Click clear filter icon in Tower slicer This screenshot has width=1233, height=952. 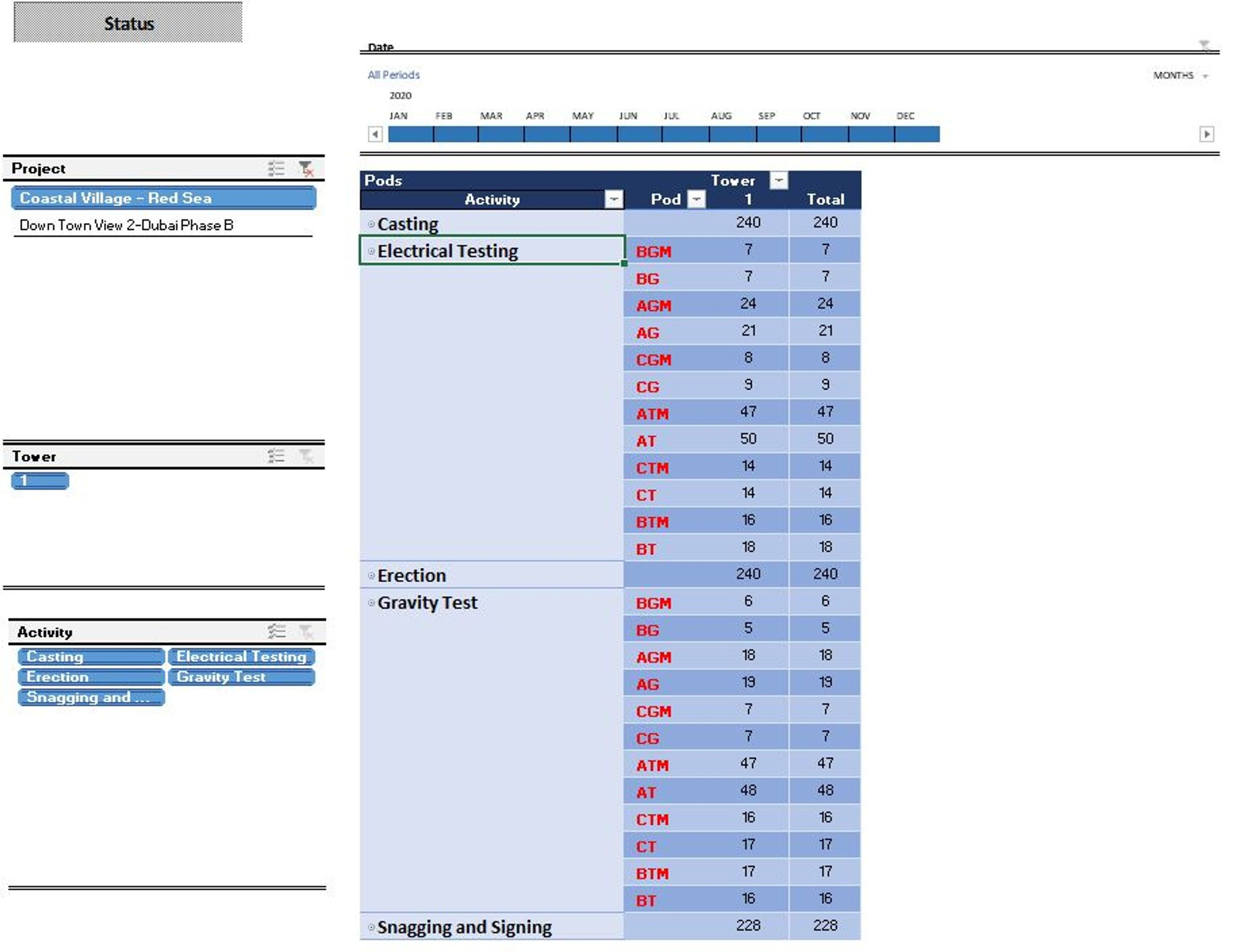pyautogui.click(x=306, y=456)
